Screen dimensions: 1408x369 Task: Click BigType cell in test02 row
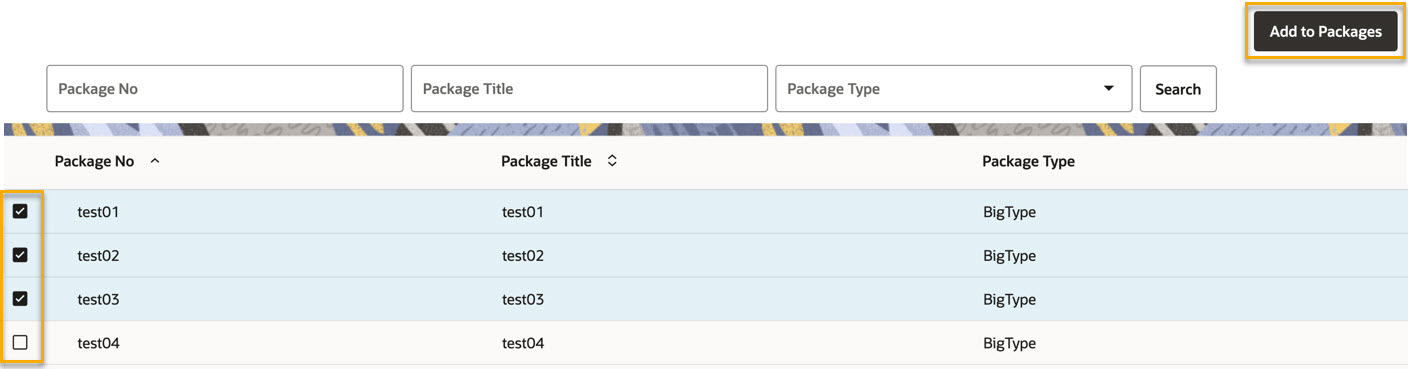(x=1009, y=256)
